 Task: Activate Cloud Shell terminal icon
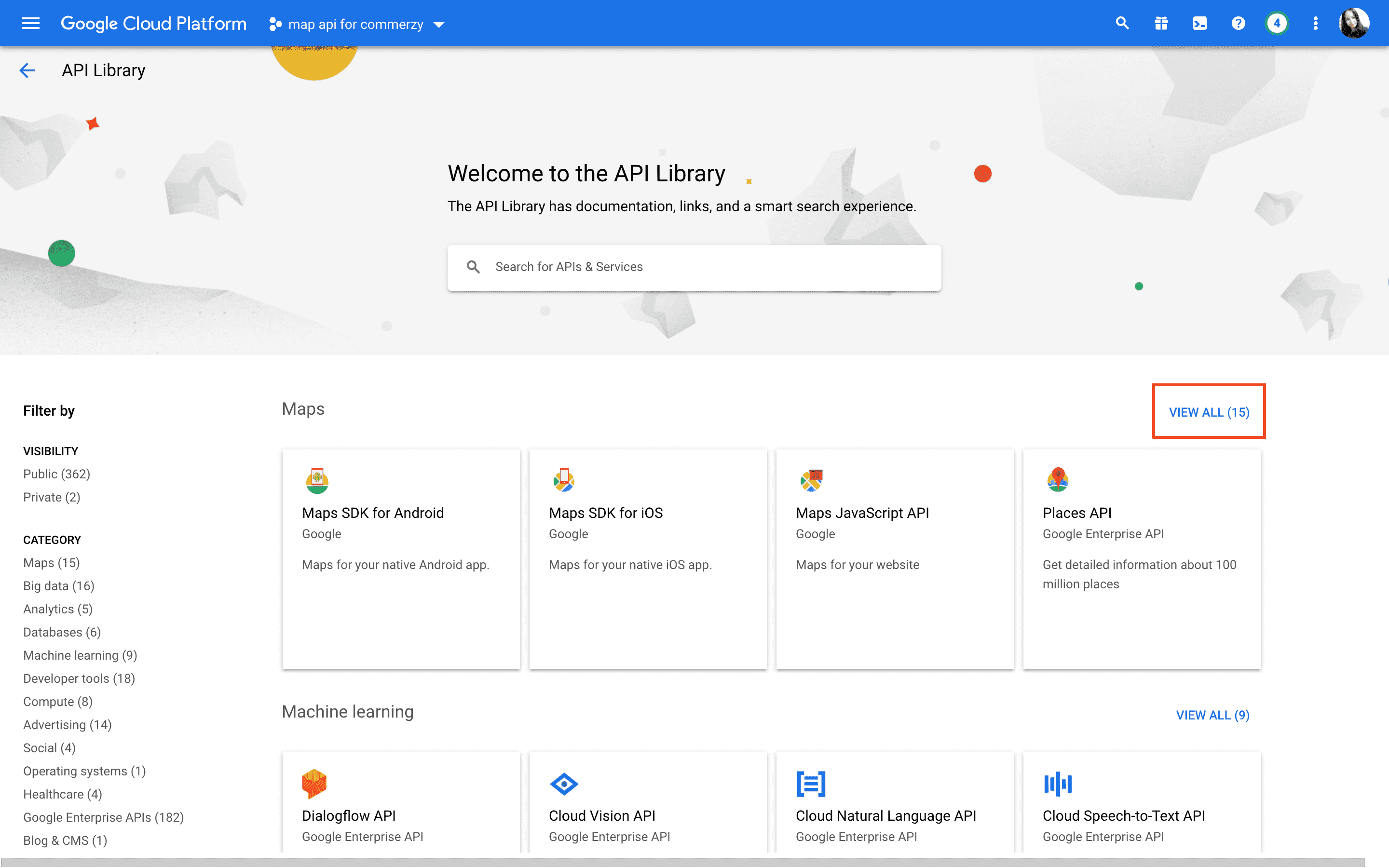[1199, 24]
